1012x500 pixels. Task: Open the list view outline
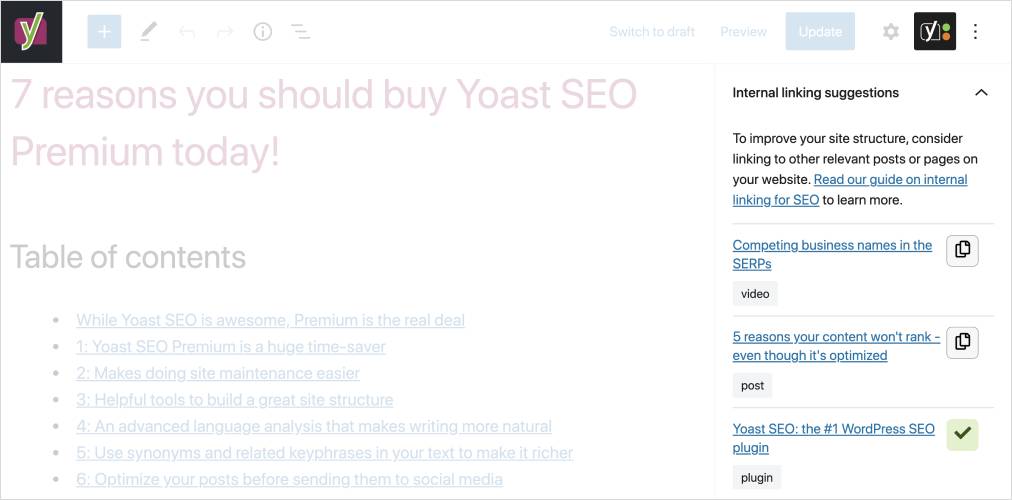pyautogui.click(x=300, y=32)
